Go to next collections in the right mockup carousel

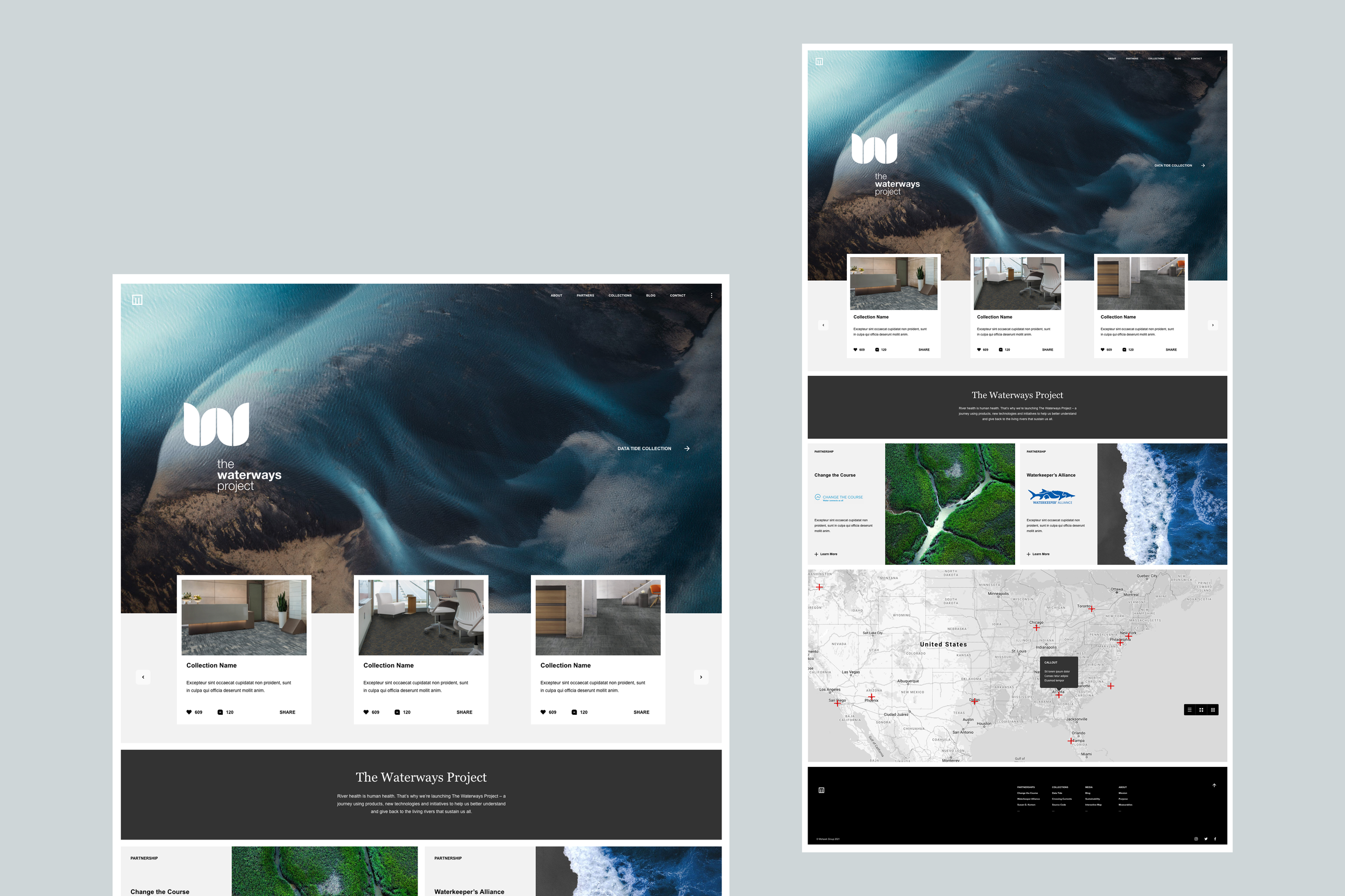1213,325
